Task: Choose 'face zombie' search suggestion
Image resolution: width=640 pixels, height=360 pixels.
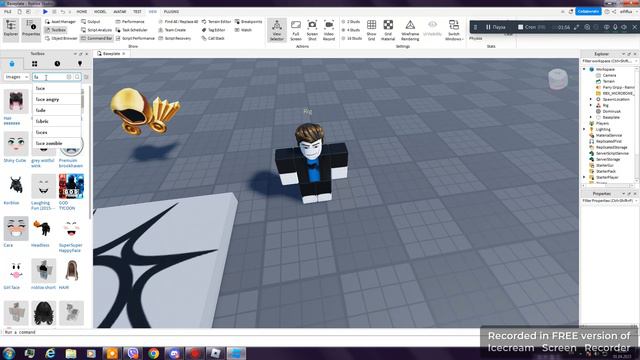Action: pyautogui.click(x=57, y=143)
